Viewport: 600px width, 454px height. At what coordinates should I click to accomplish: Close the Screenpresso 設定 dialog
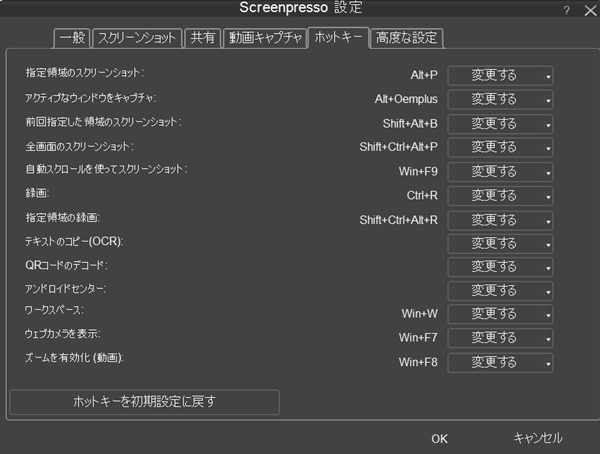click(x=590, y=10)
